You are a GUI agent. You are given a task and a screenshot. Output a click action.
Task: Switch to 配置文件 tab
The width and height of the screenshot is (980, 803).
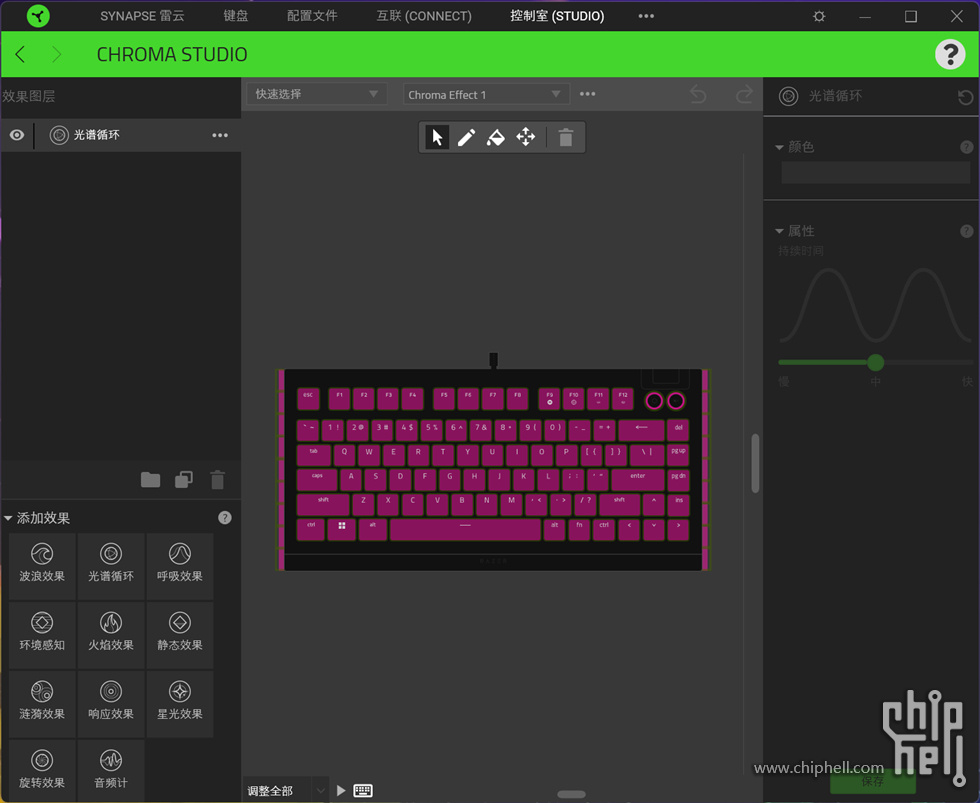312,16
